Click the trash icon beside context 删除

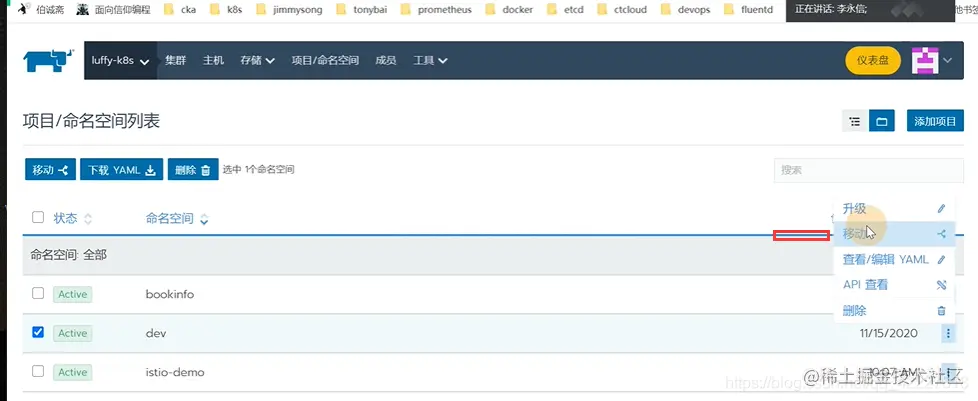coord(942,311)
